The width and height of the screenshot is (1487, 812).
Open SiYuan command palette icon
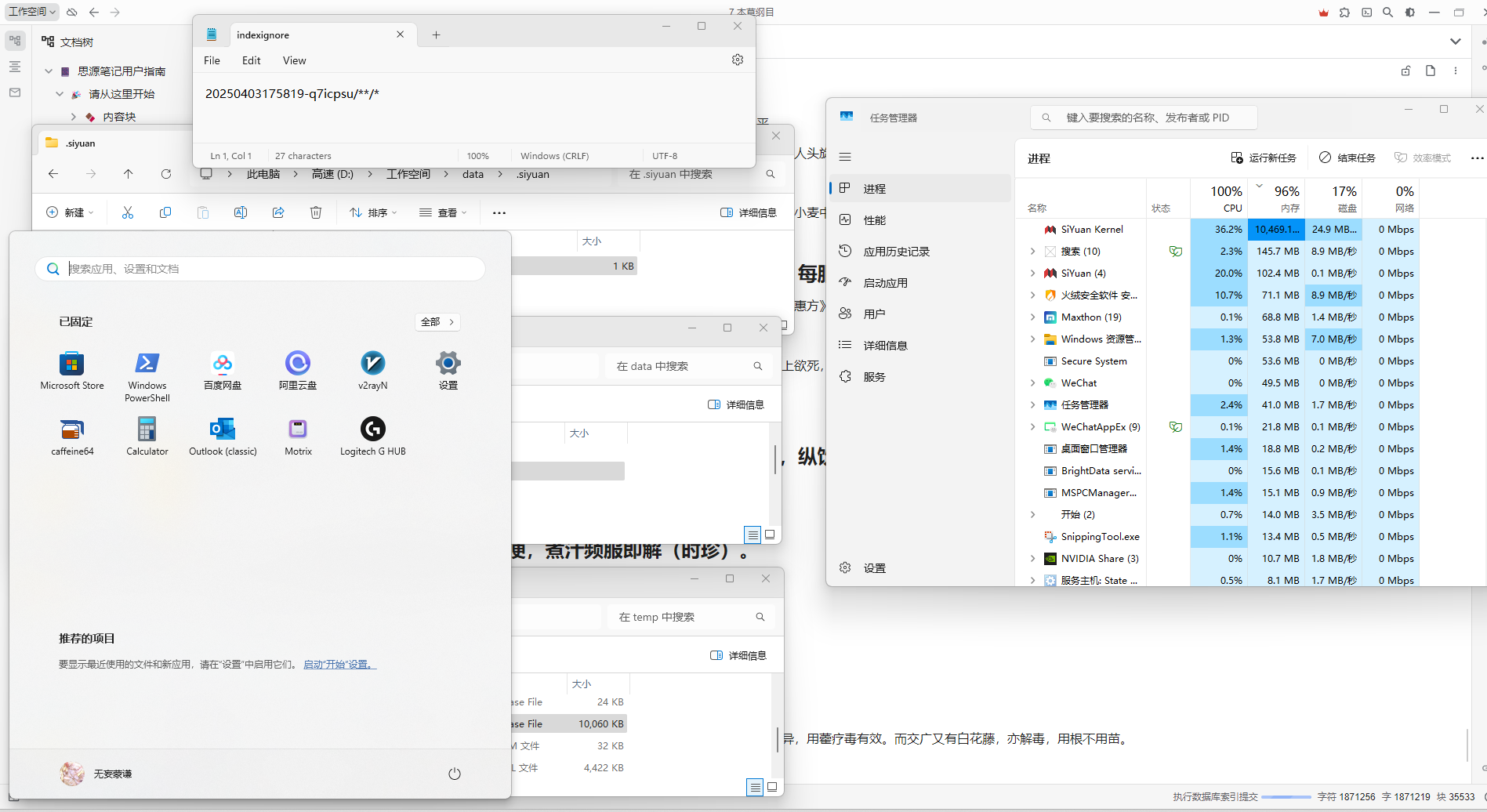pos(1367,13)
